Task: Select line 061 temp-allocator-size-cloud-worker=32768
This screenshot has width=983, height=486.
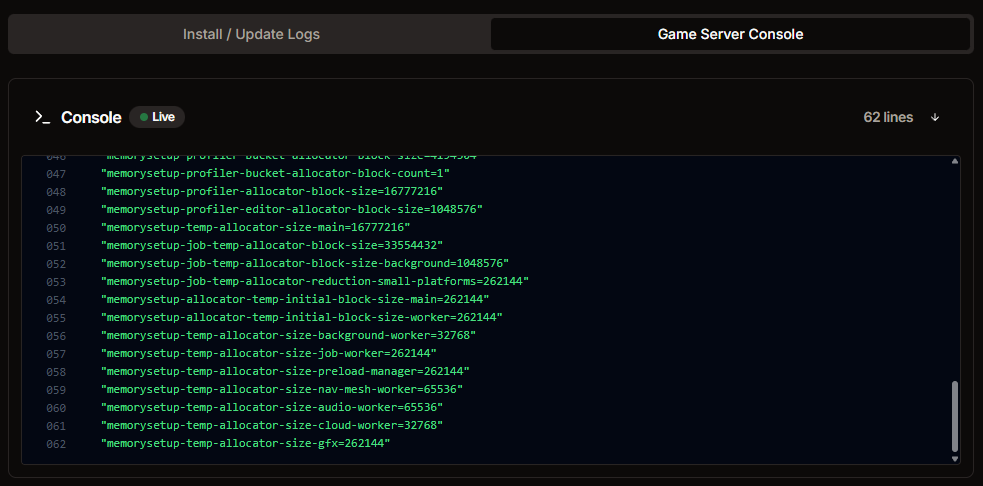Action: tap(272, 426)
